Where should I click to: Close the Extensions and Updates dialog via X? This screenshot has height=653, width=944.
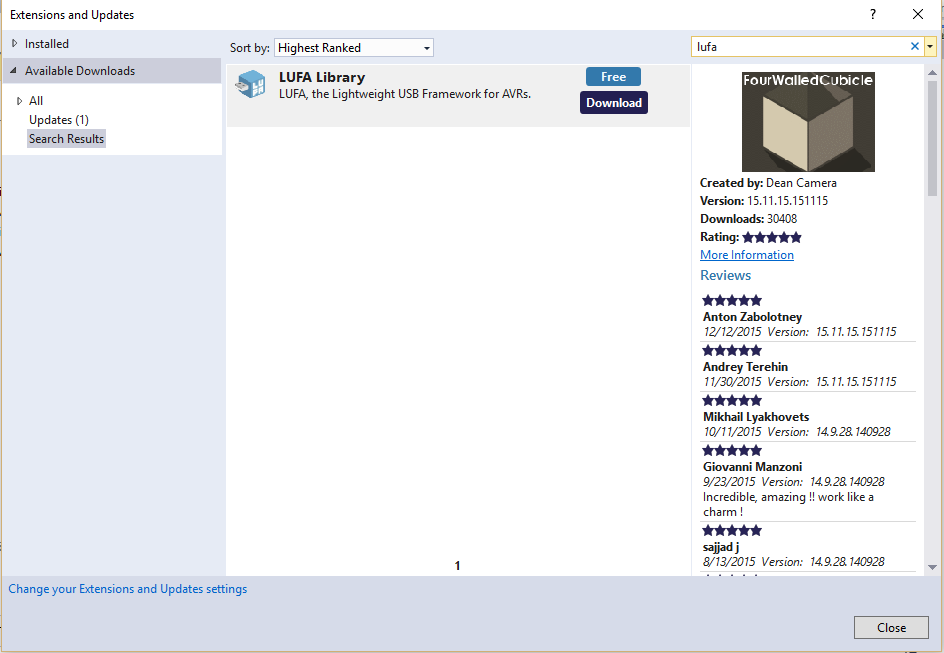click(918, 14)
